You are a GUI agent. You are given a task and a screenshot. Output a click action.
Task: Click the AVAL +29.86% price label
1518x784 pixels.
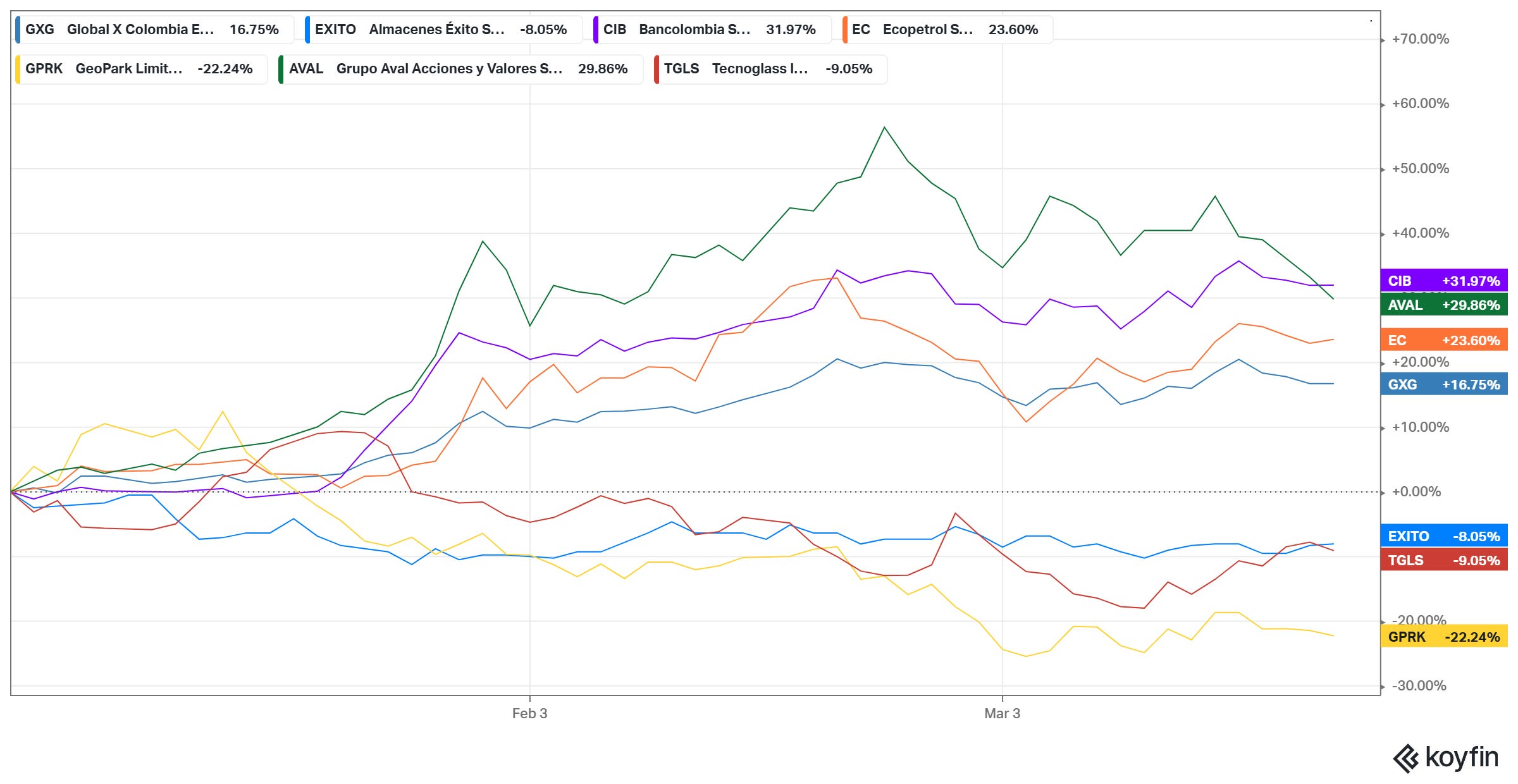(1444, 305)
